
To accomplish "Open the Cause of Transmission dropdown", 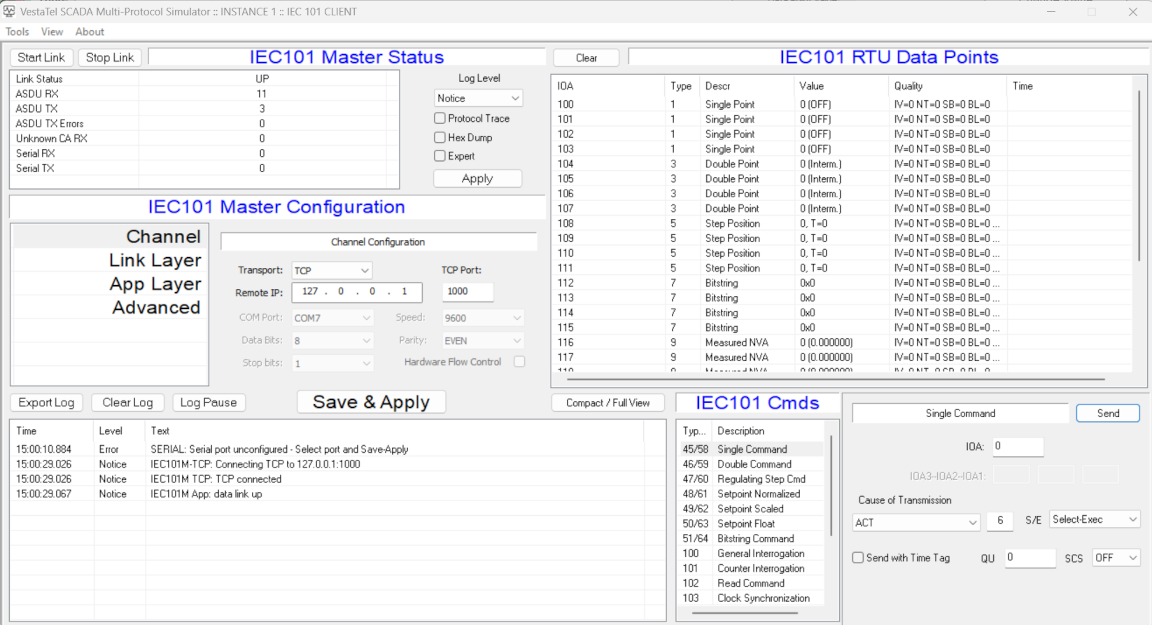I will [x=916, y=522].
